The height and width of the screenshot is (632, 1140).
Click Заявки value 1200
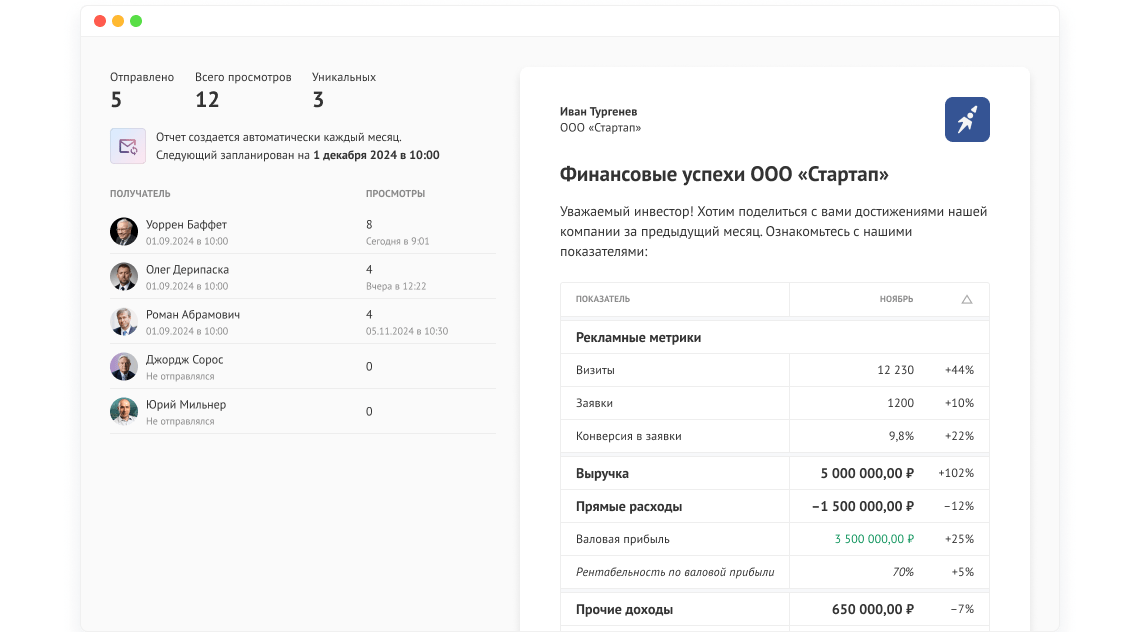(901, 403)
